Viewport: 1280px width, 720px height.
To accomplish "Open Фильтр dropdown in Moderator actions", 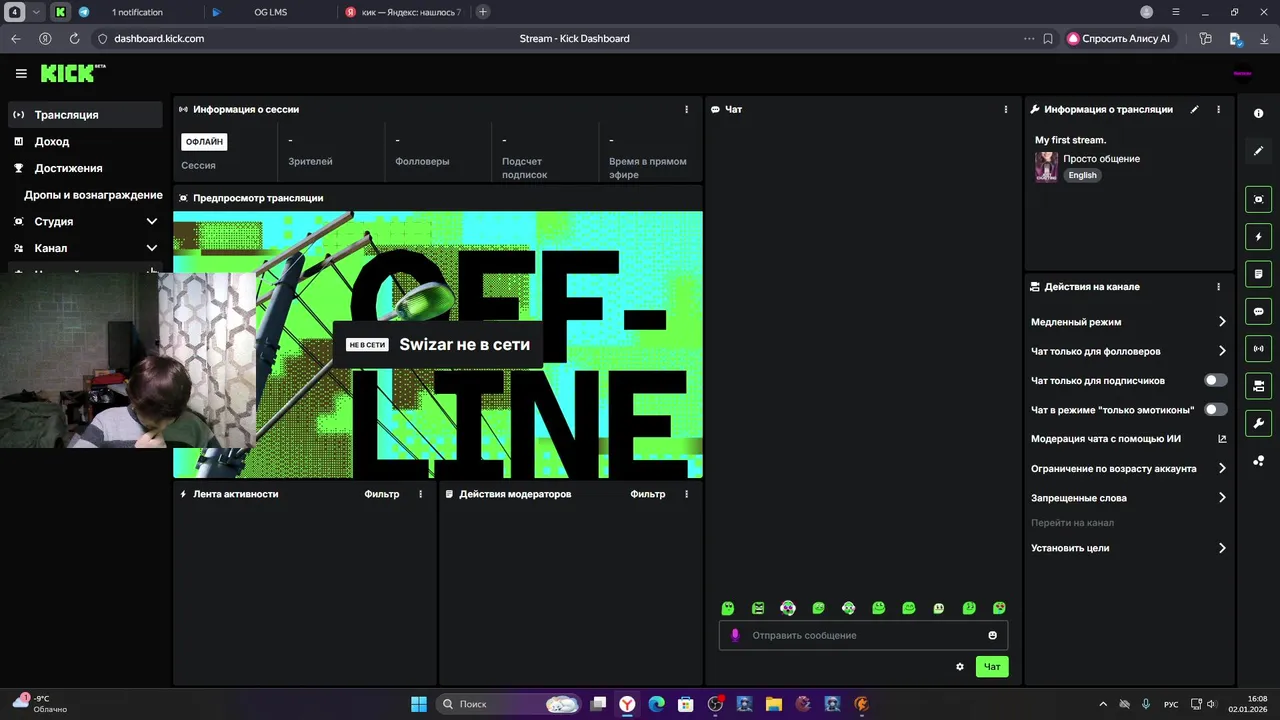I will (x=648, y=494).
